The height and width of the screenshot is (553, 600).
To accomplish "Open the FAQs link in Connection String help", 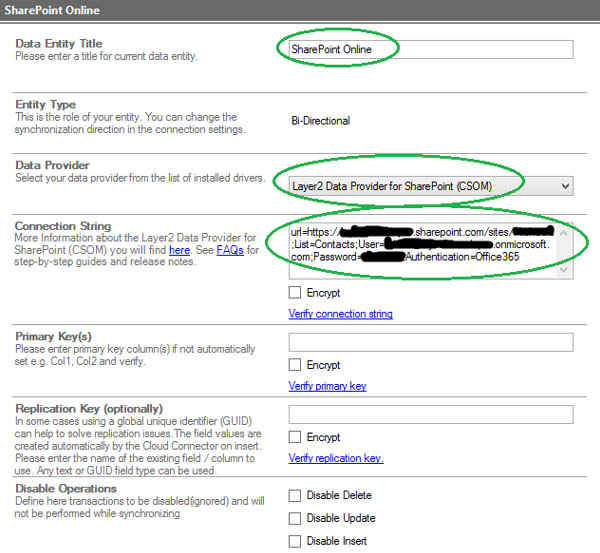I will click(231, 250).
